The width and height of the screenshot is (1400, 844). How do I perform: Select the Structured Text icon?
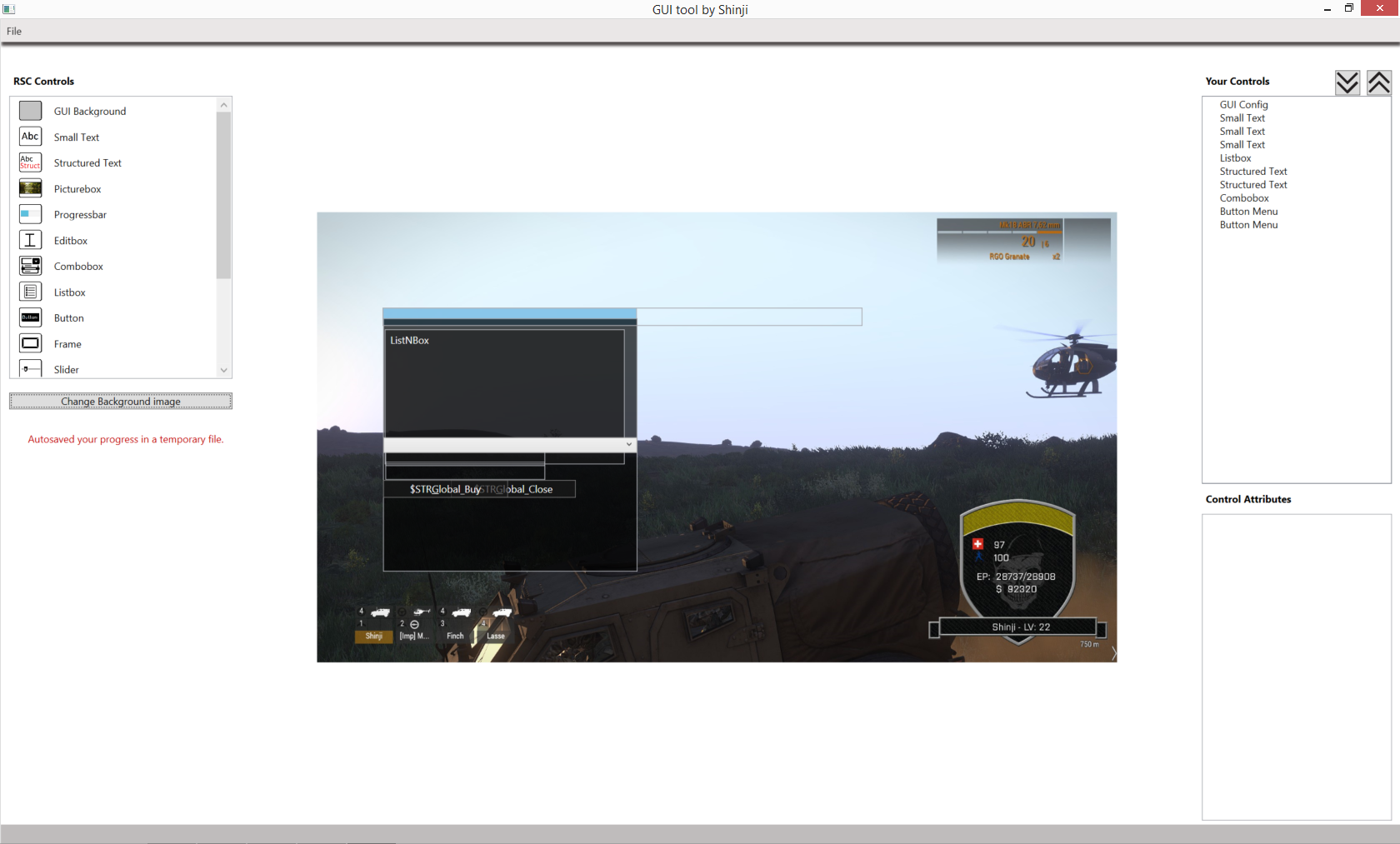tap(30, 162)
